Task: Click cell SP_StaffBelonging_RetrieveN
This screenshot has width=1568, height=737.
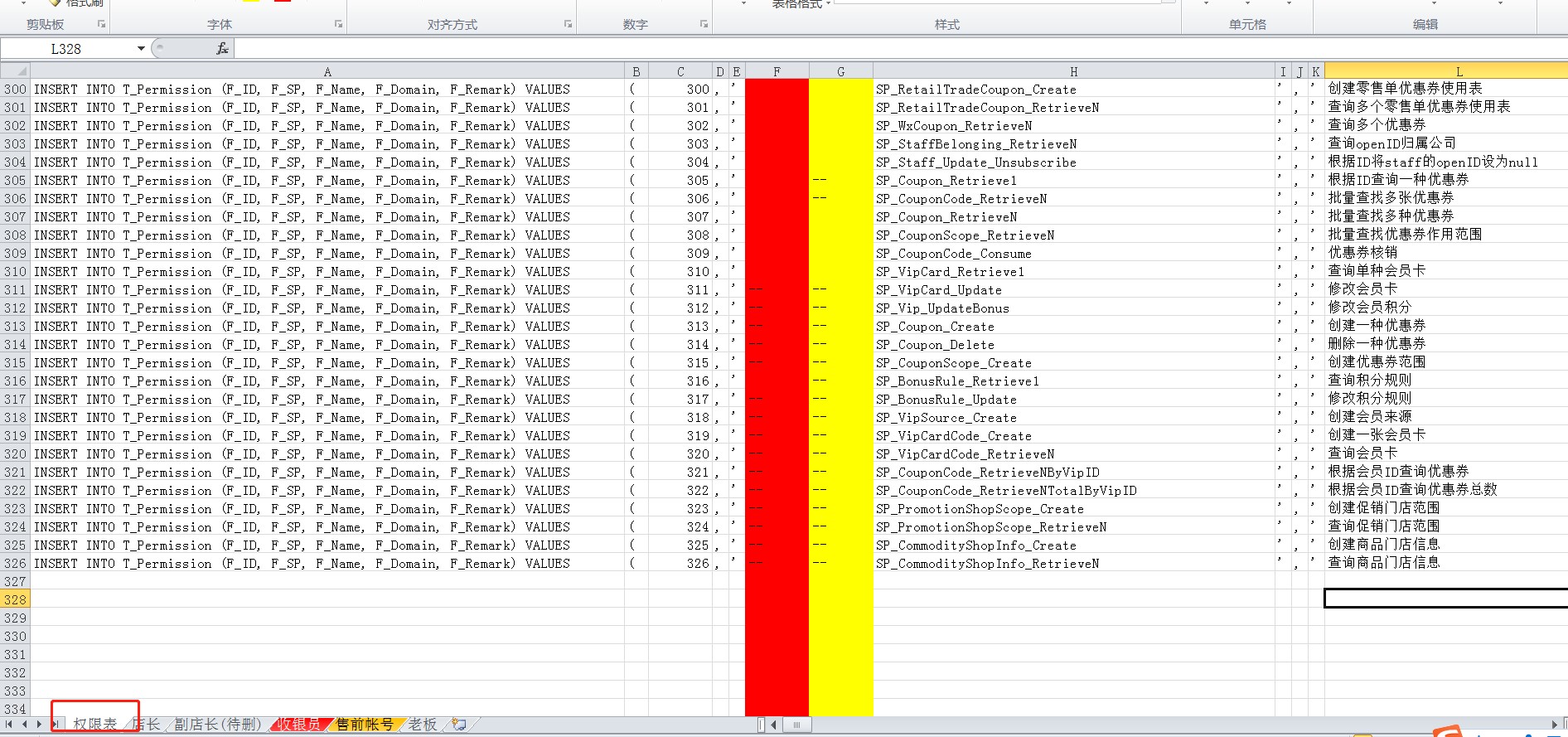Action: coord(1073,144)
